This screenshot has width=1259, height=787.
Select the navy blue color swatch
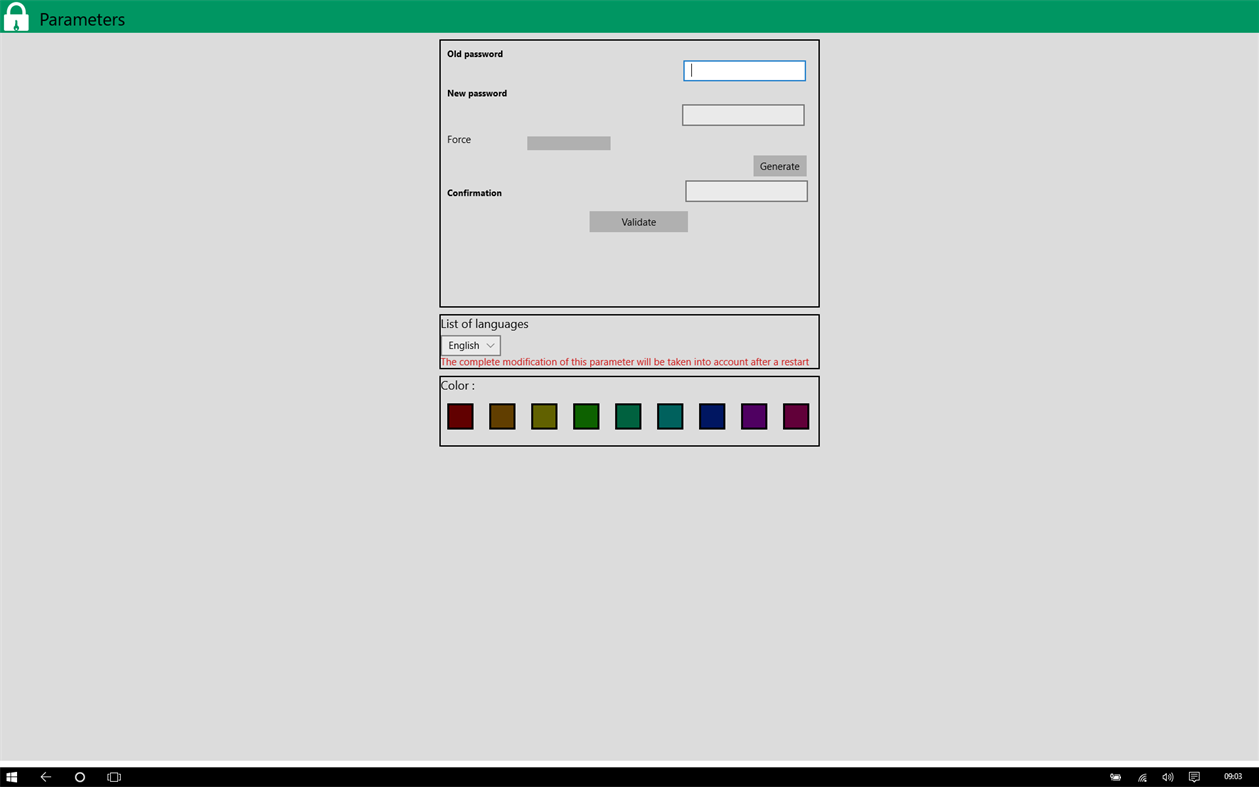coord(712,416)
